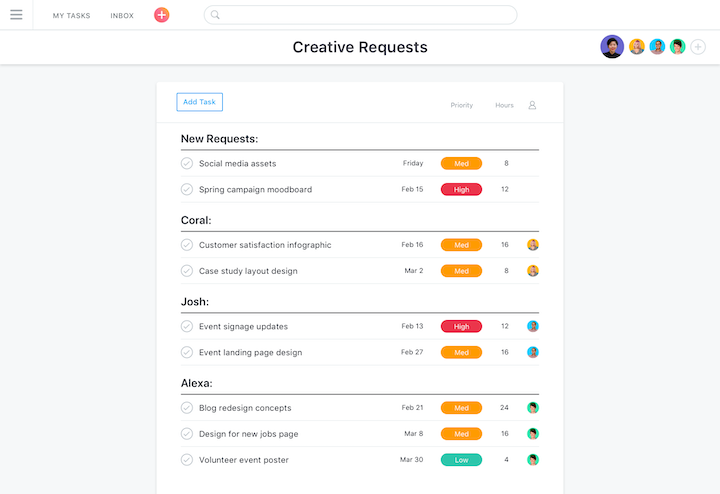Open the hamburger sidebar menu
The image size is (720, 494).
tap(16, 15)
